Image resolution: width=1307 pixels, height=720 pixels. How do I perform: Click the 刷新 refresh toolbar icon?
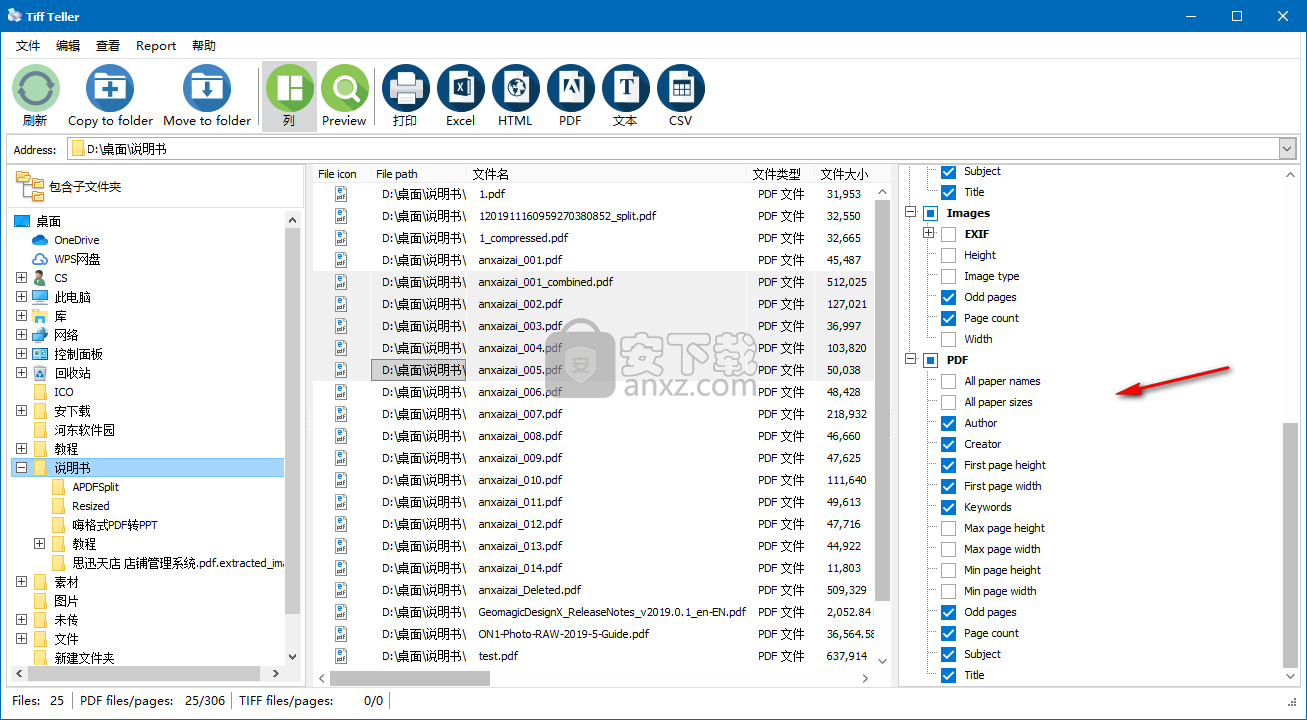[35, 88]
